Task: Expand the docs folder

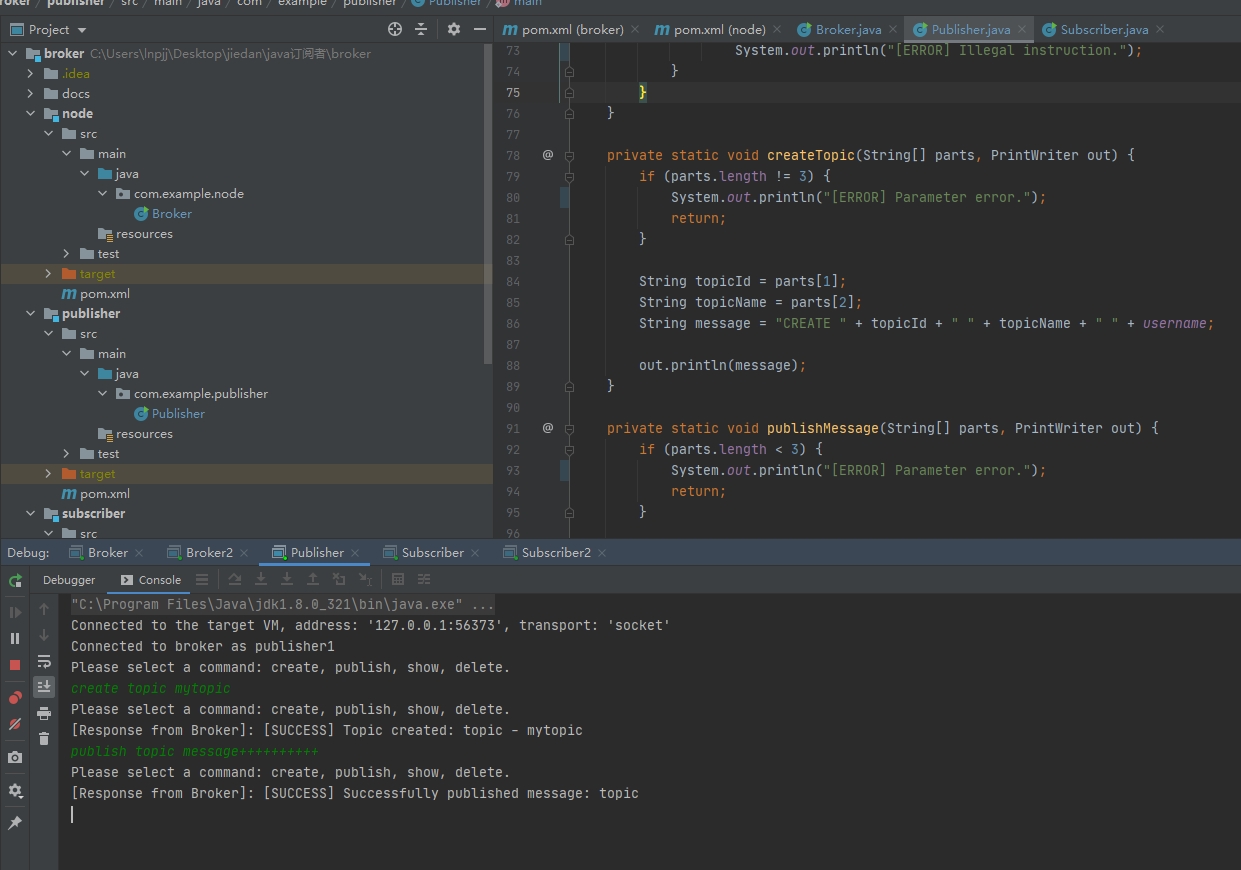Action: tap(31, 94)
